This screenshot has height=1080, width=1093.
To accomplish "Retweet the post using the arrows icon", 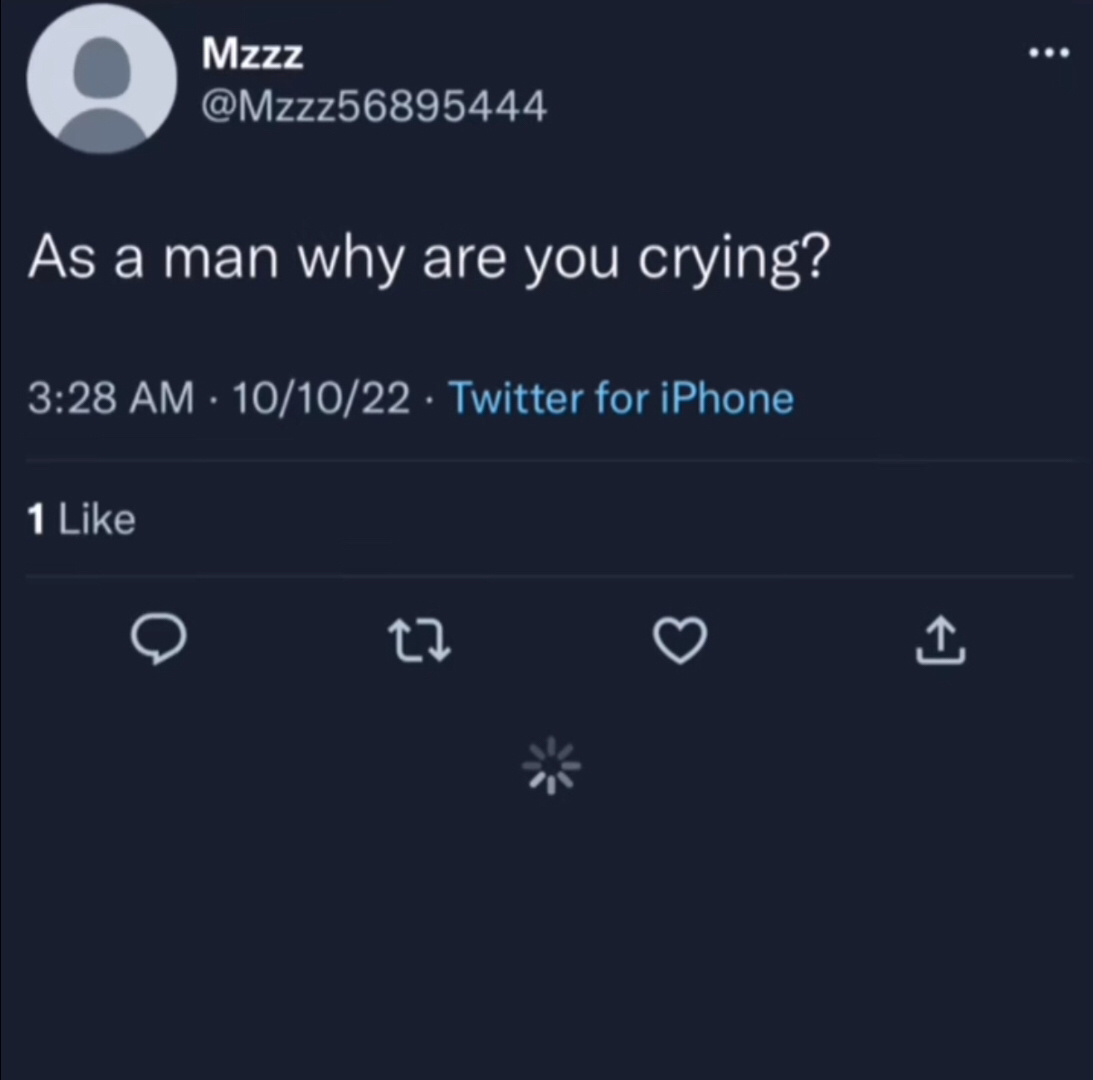I will pyautogui.click(x=419, y=640).
